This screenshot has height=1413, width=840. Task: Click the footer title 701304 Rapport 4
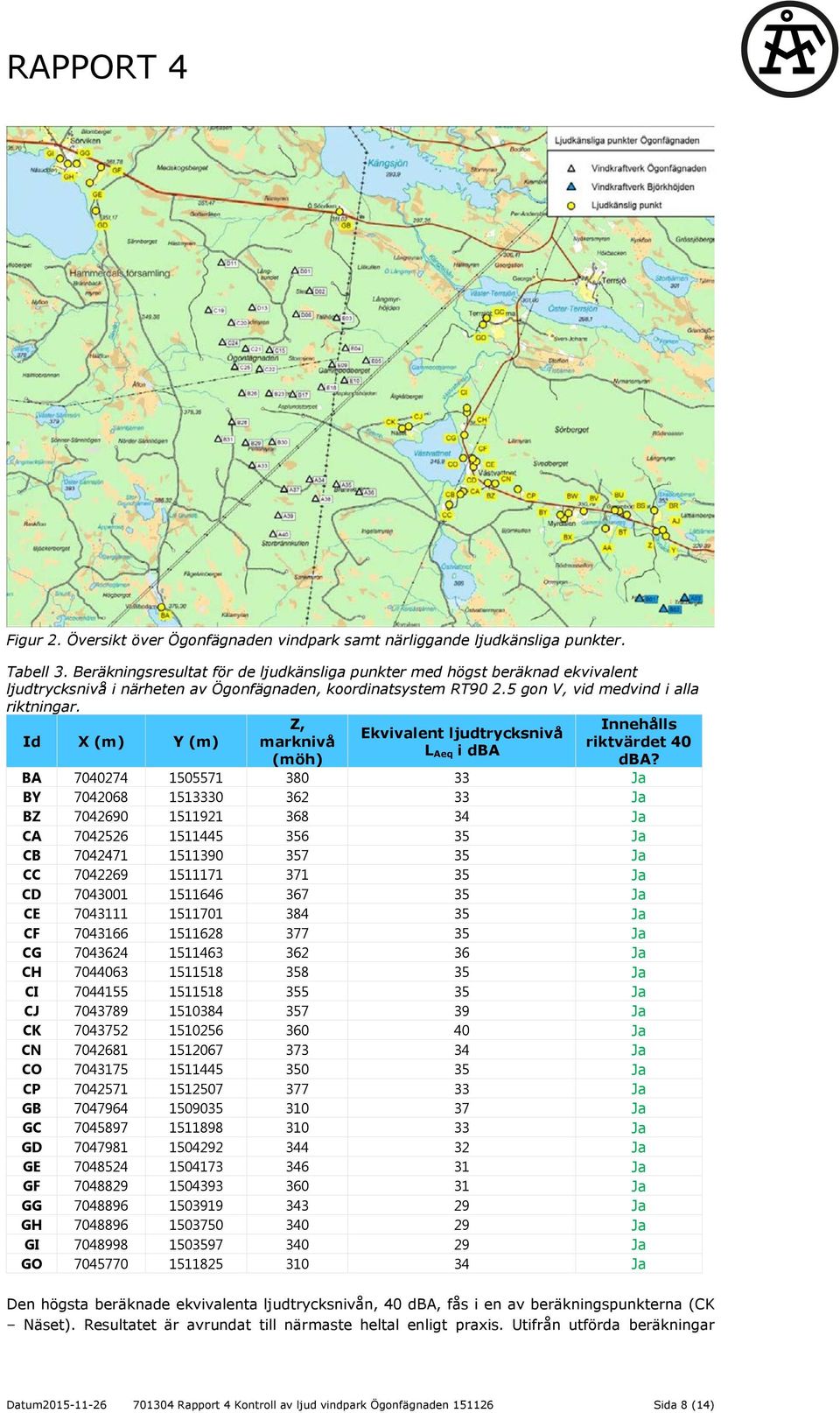312,1404
